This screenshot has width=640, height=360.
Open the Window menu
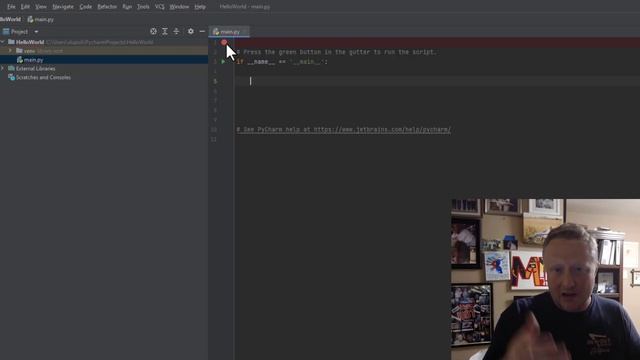179,7
